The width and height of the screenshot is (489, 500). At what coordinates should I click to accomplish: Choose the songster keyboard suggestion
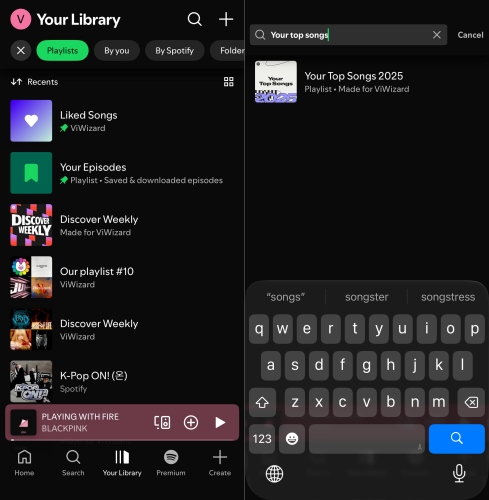(x=367, y=297)
